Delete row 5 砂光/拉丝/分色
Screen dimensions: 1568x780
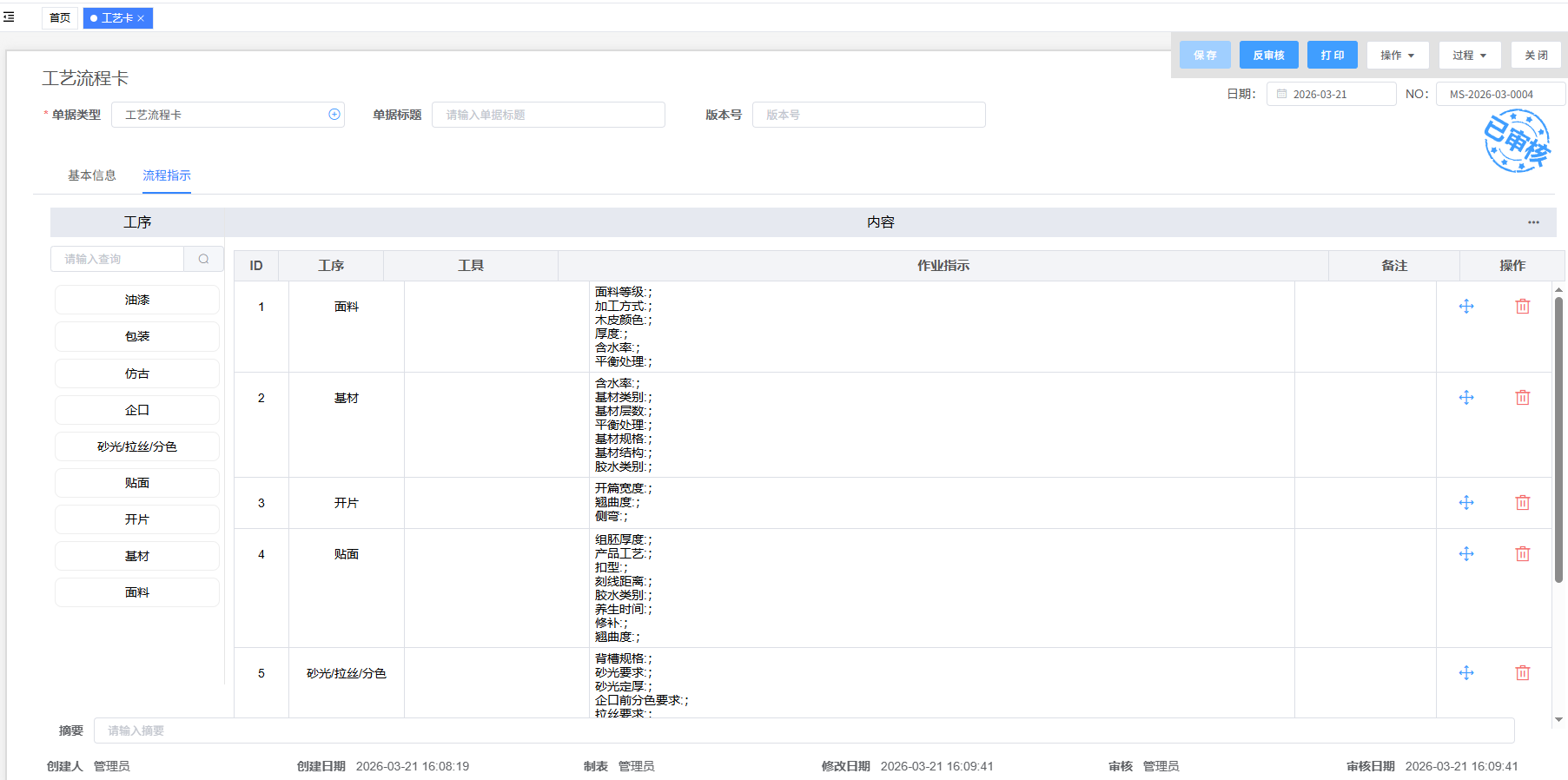[x=1522, y=673]
